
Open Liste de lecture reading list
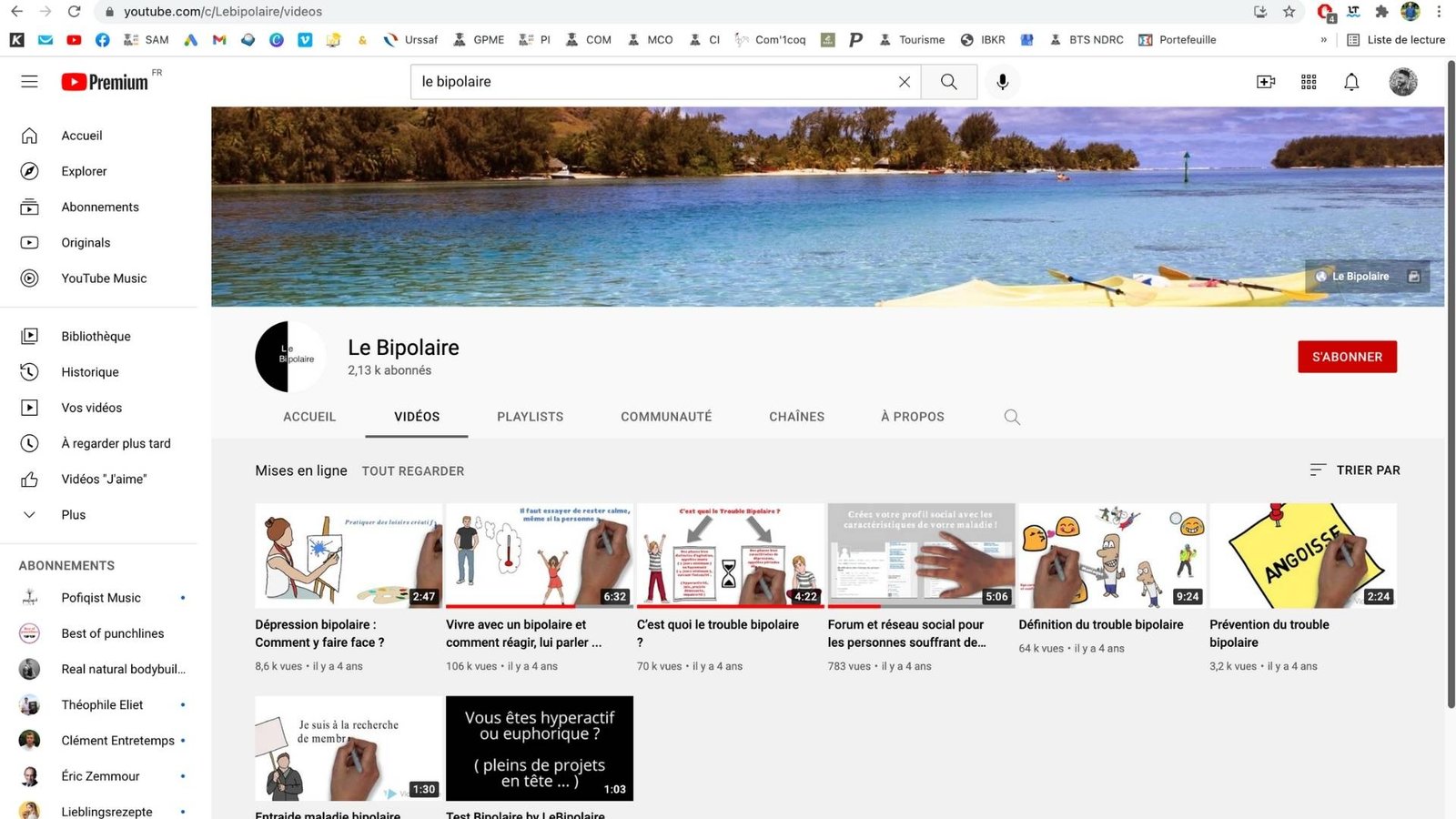click(x=1396, y=40)
